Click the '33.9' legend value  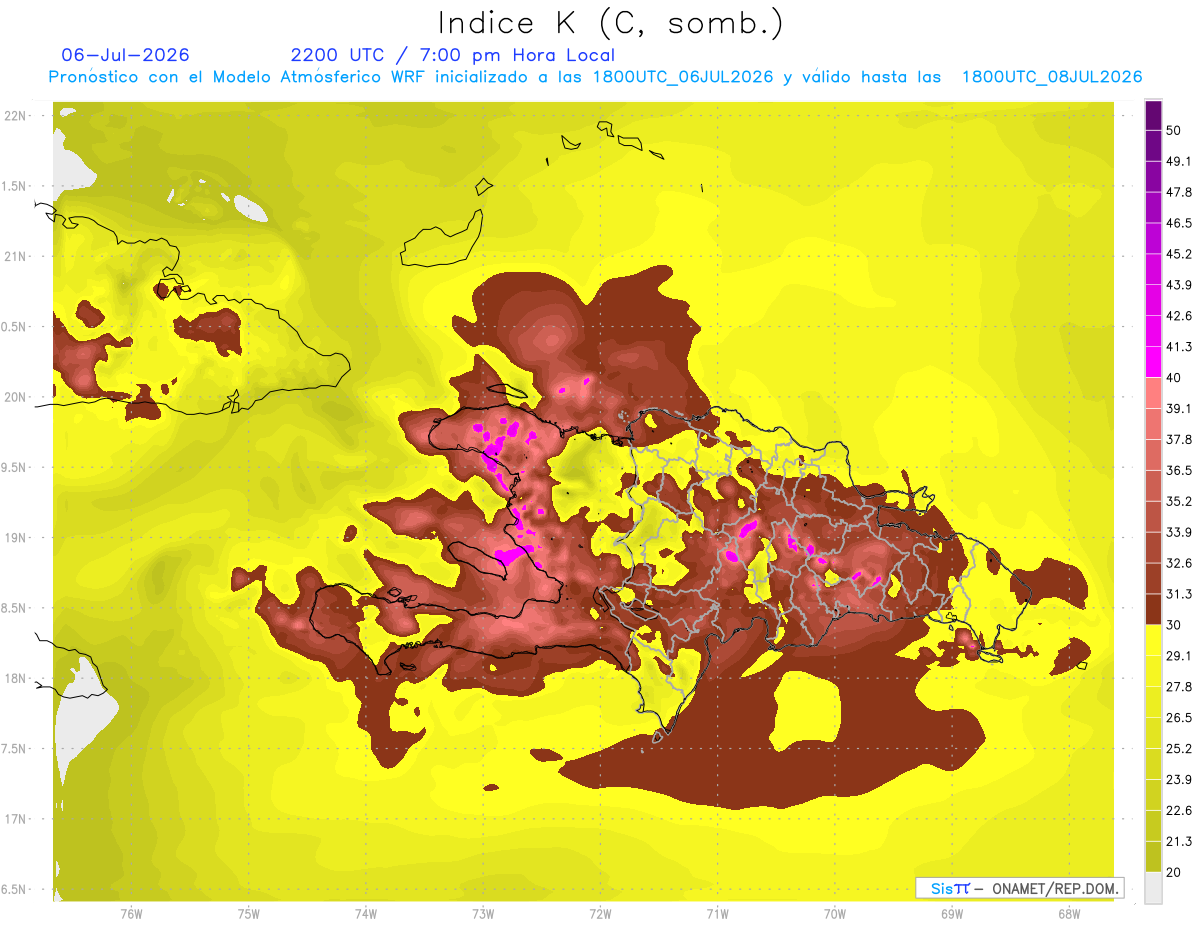click(1179, 532)
